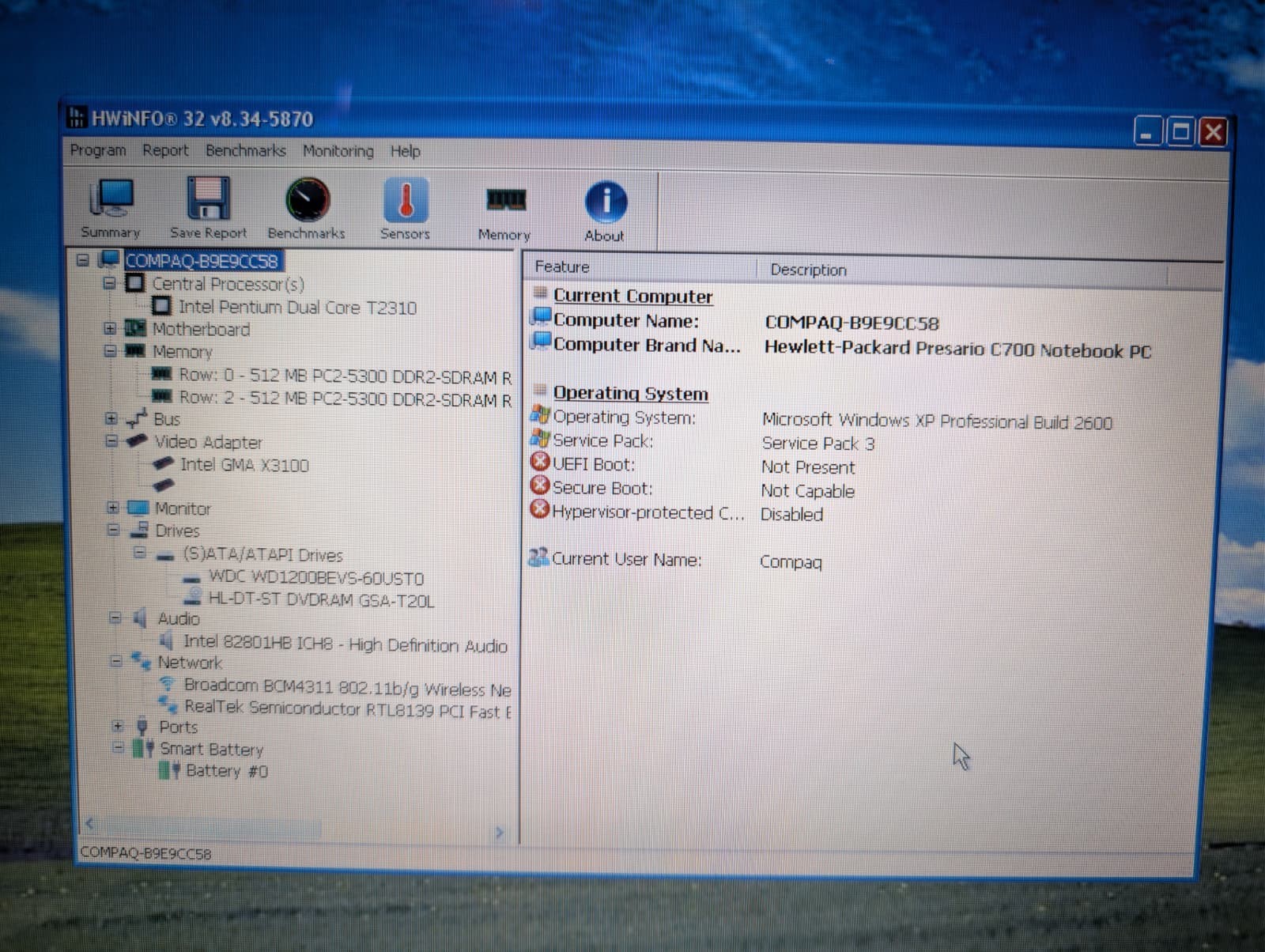Click the Smart Battery tree icon

[143, 748]
